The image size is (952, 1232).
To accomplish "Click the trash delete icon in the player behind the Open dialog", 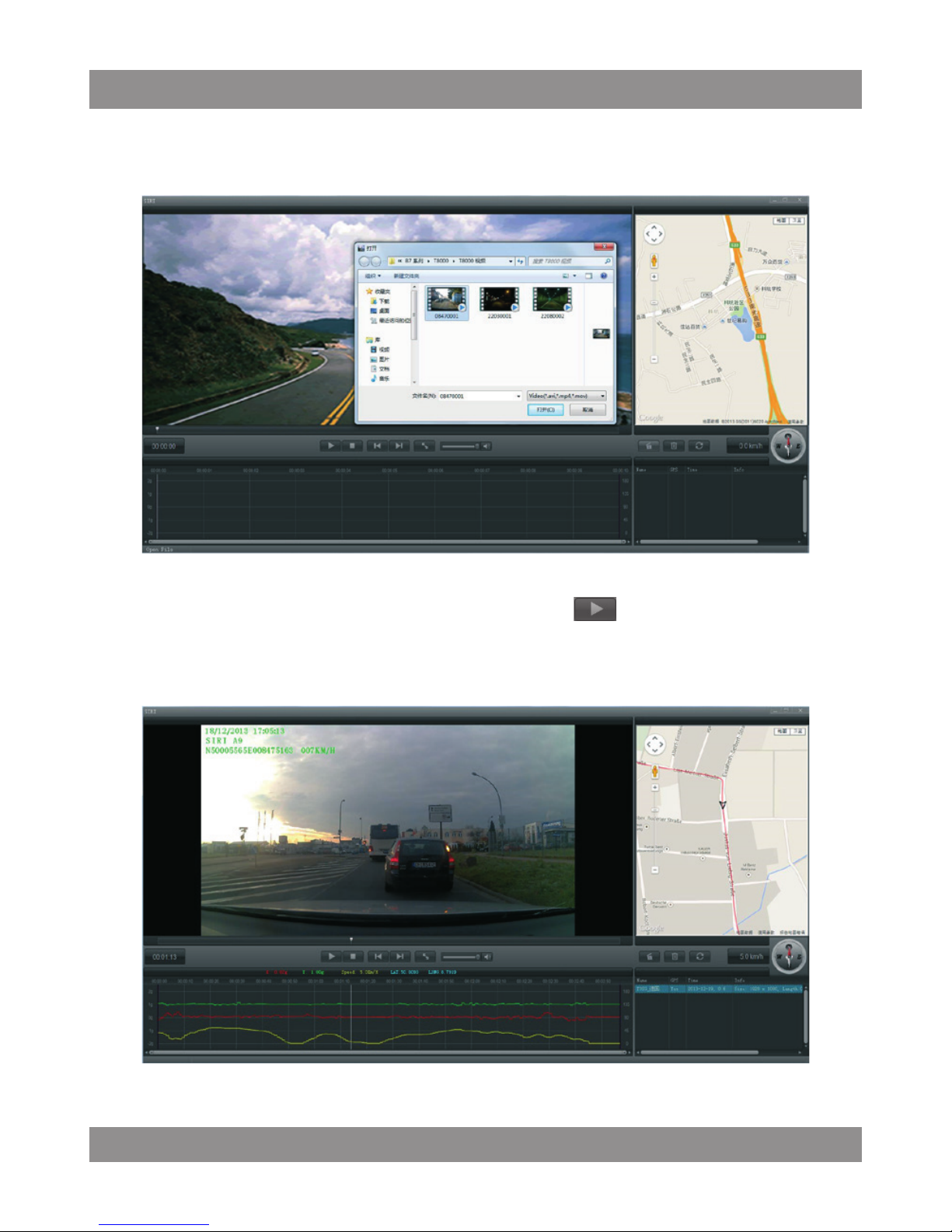I will point(674,446).
